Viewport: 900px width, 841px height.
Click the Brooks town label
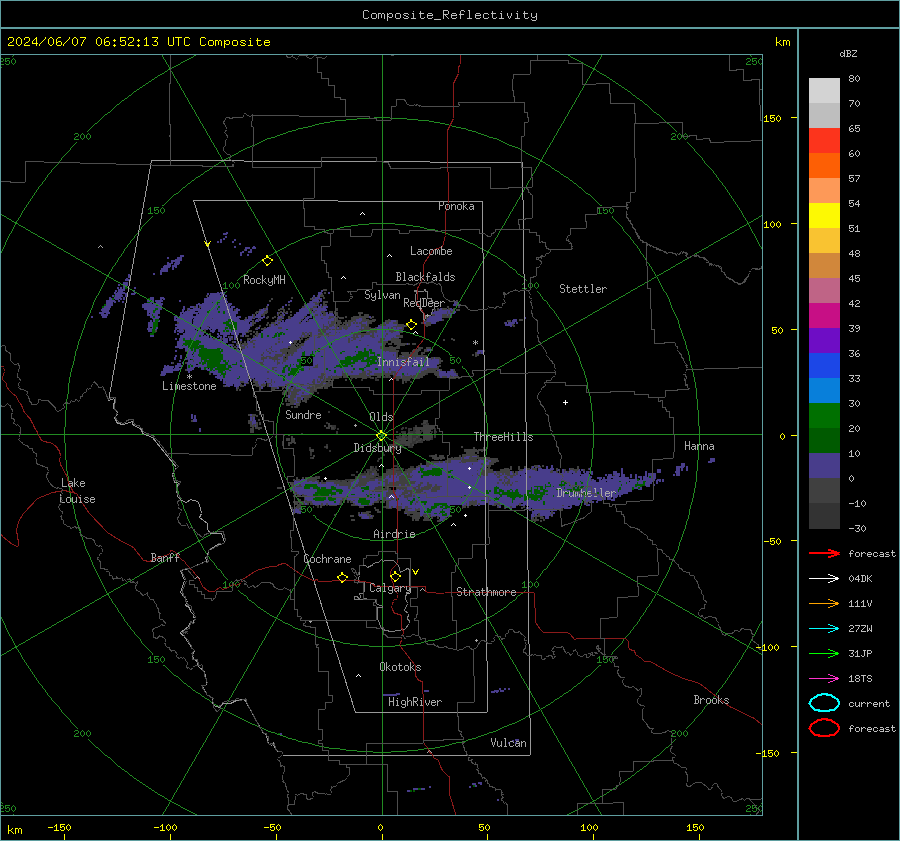pos(711,700)
